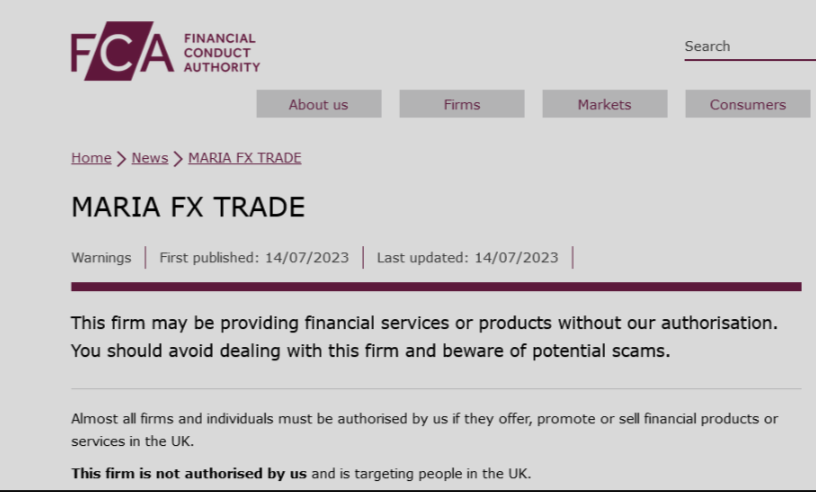Click the chevron after the News breadcrumb
This screenshot has height=492, width=816.
178,159
